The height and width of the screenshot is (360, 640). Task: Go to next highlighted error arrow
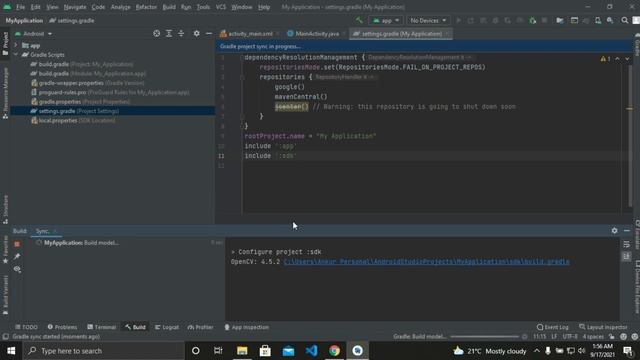click(627, 59)
